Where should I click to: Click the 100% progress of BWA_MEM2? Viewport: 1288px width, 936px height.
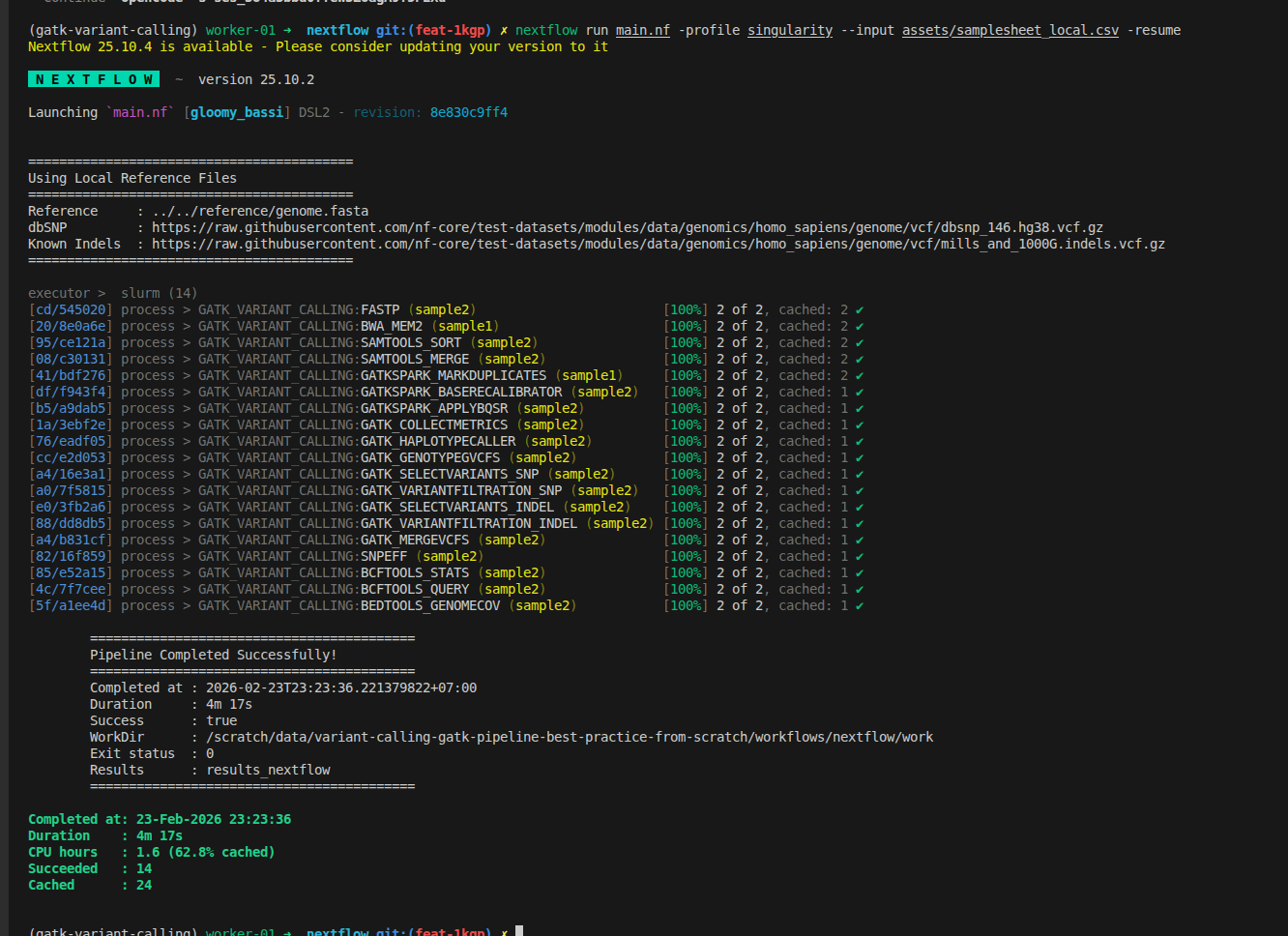[686, 327]
